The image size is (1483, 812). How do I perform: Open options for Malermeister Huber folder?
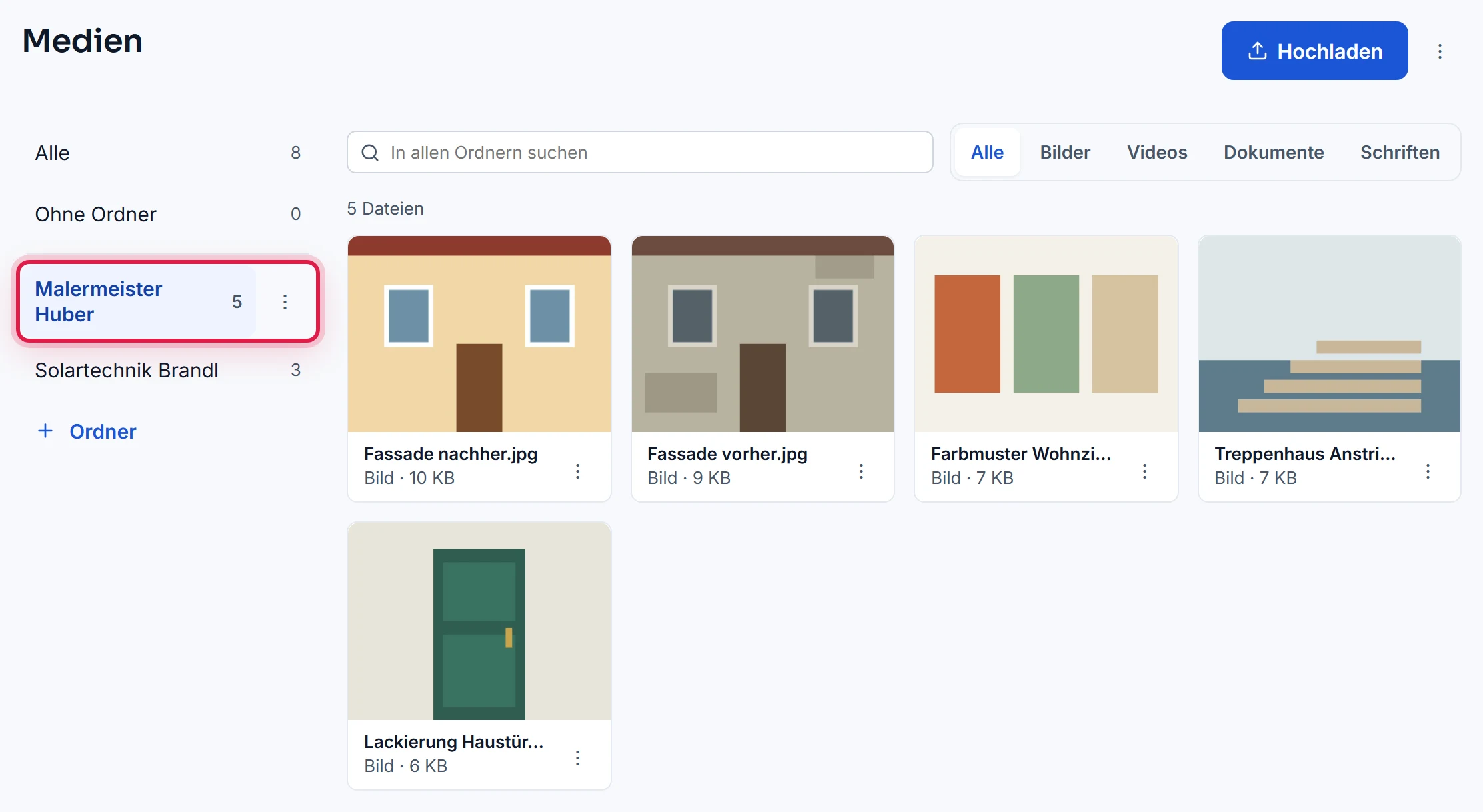[285, 302]
